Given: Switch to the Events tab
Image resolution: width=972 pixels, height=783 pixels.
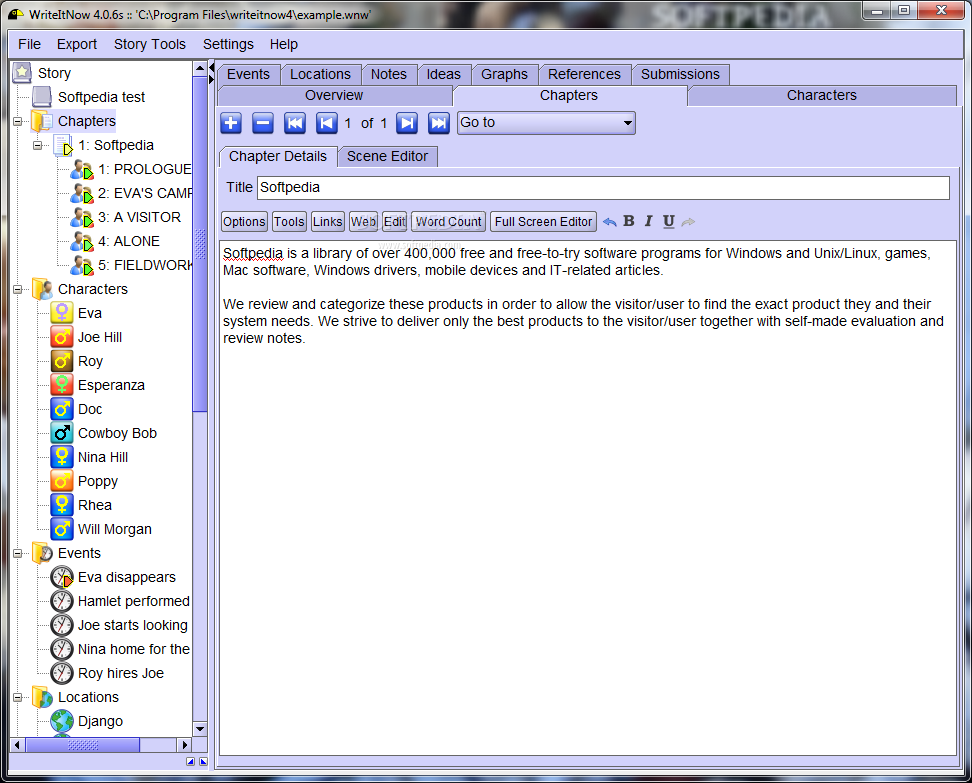Looking at the screenshot, I should pyautogui.click(x=248, y=74).
